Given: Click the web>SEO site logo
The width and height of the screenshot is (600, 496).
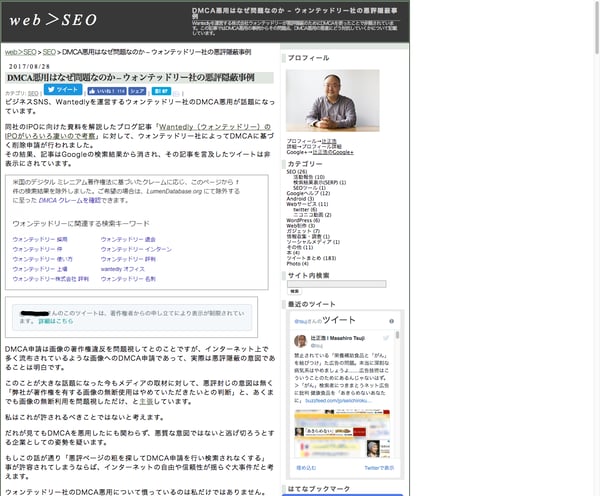Looking at the screenshot, I should click(x=53, y=20).
